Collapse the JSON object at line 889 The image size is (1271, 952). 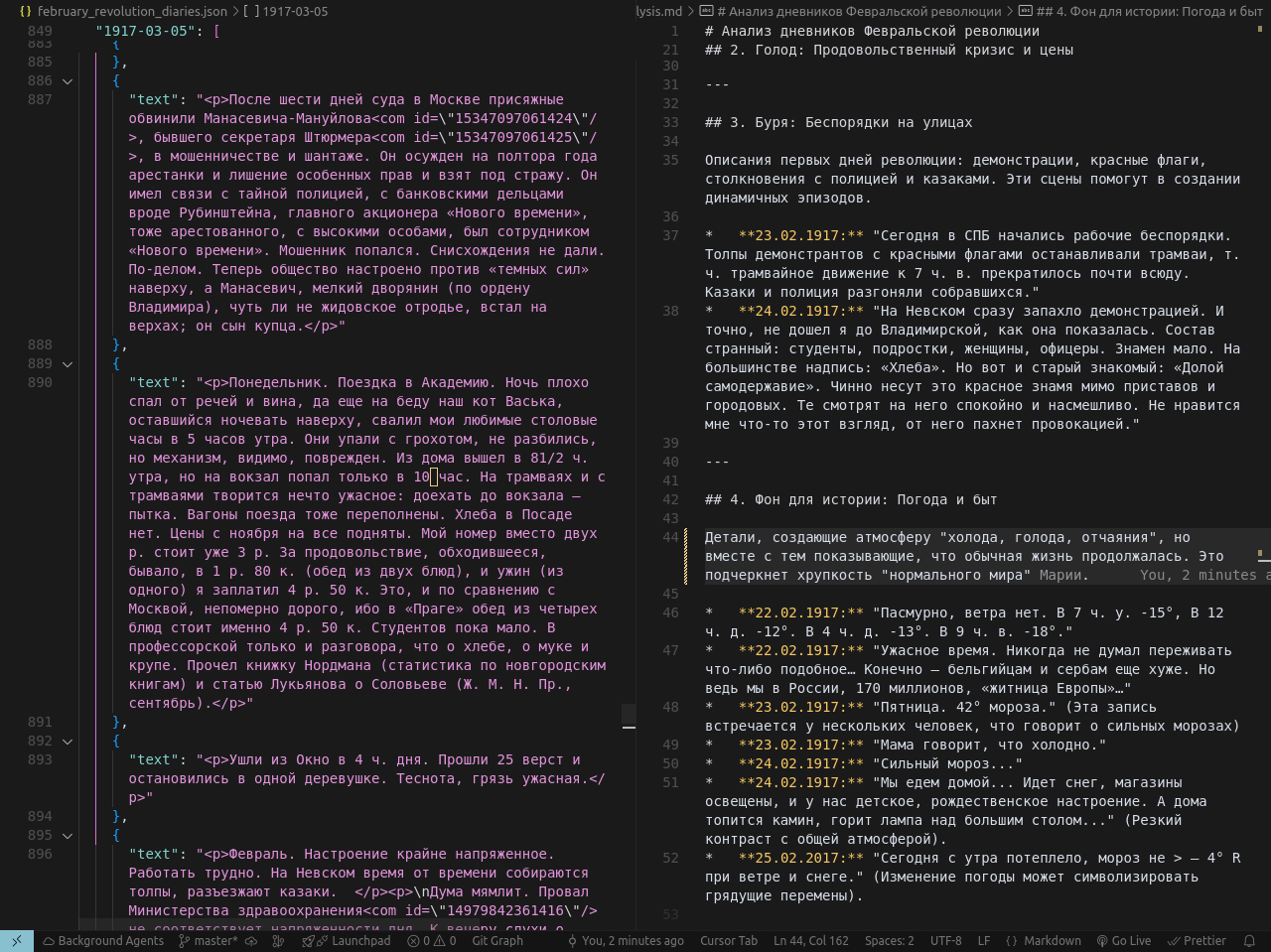tap(68, 364)
